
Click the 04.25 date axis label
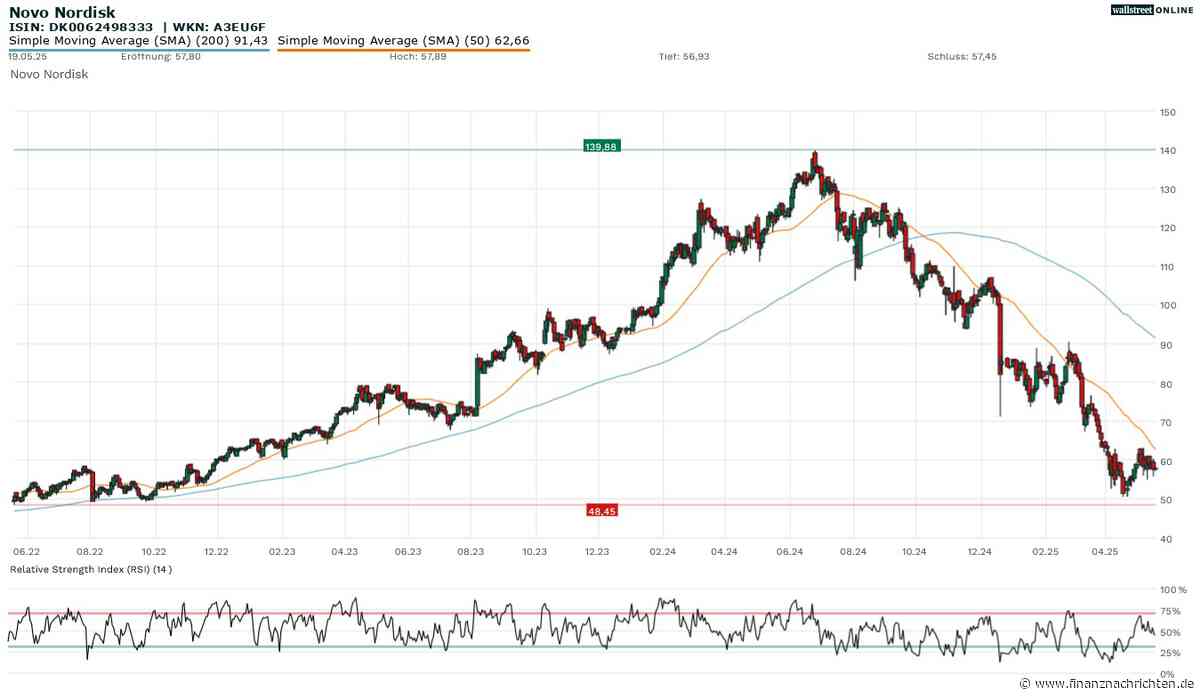tap(1106, 551)
